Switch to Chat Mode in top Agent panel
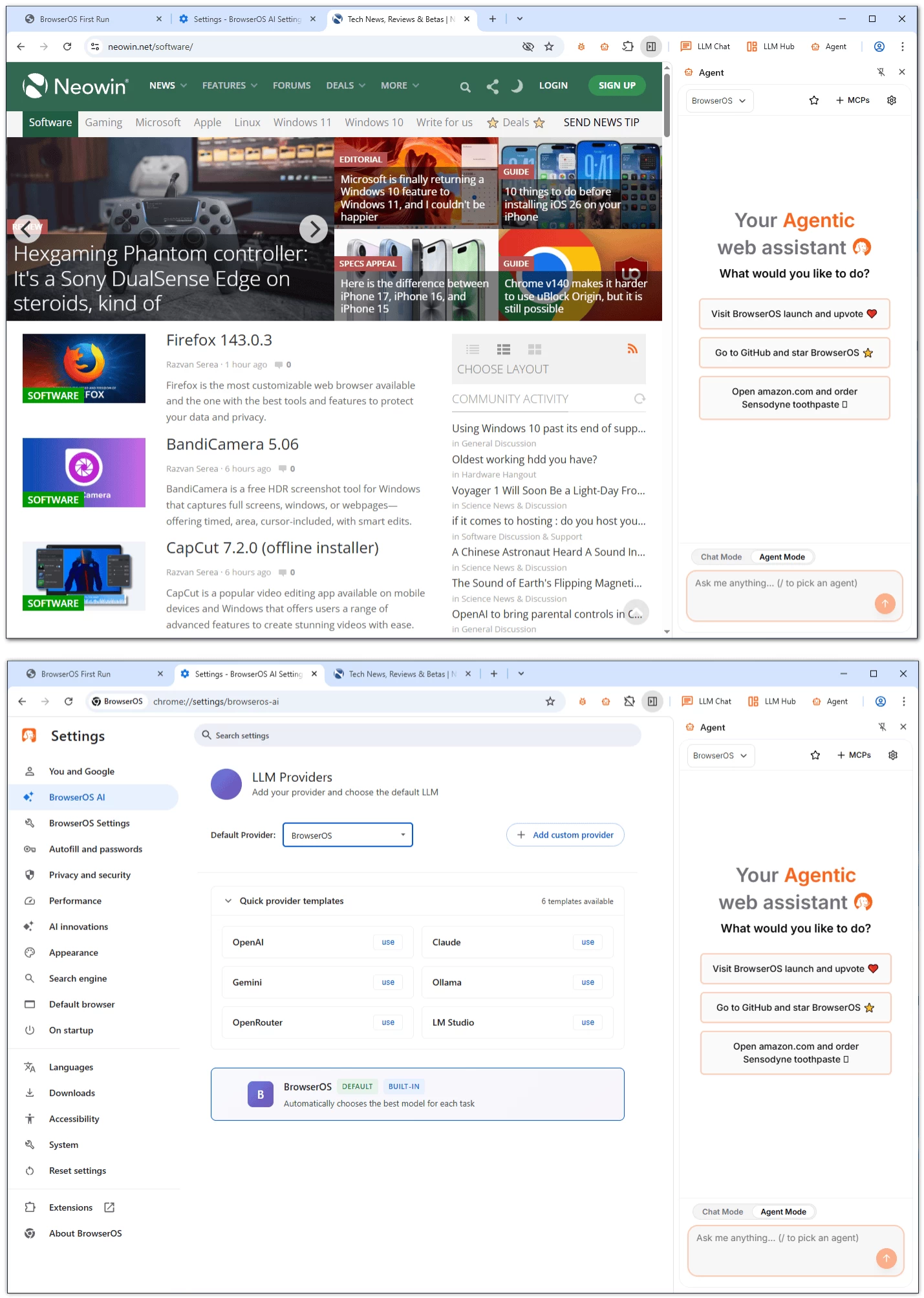 [721, 557]
